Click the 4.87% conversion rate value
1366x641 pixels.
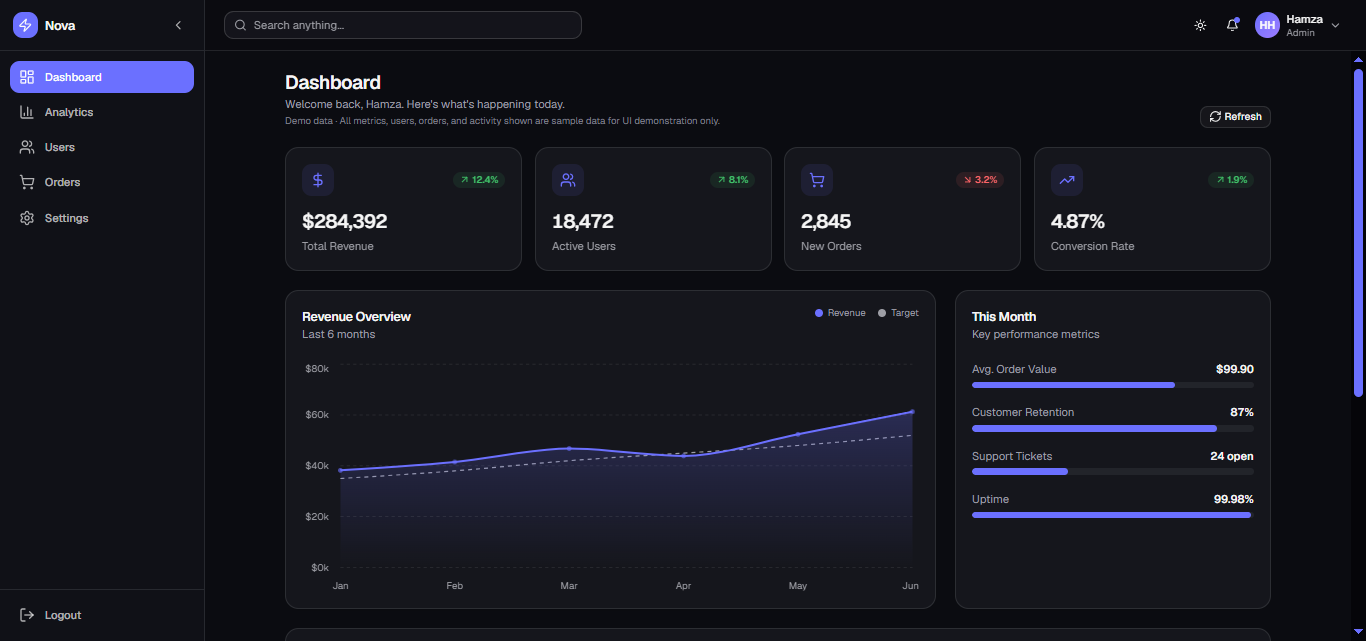click(x=1078, y=221)
